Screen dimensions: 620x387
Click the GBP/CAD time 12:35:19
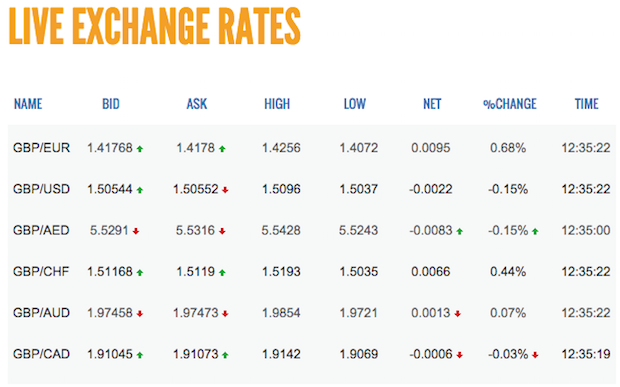pyautogui.click(x=586, y=354)
